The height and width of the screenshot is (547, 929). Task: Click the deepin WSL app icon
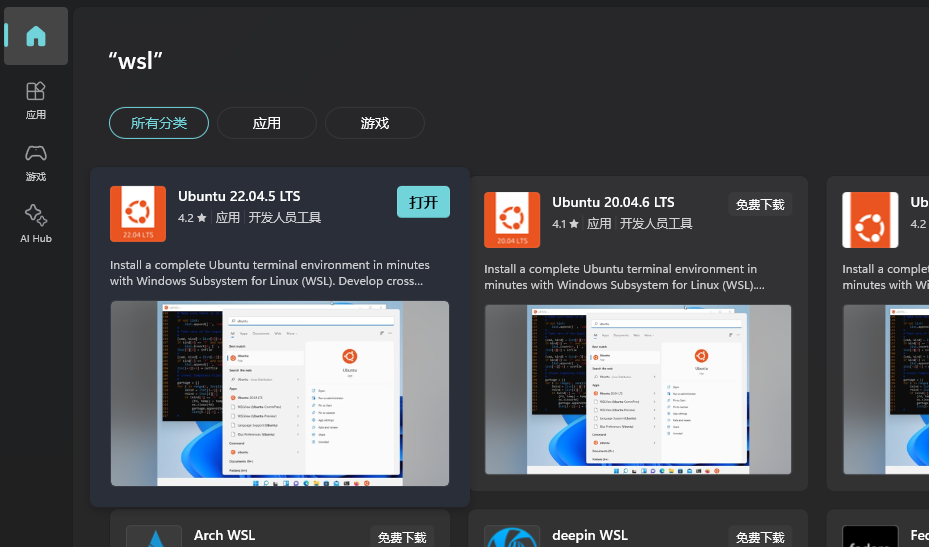(x=512, y=536)
